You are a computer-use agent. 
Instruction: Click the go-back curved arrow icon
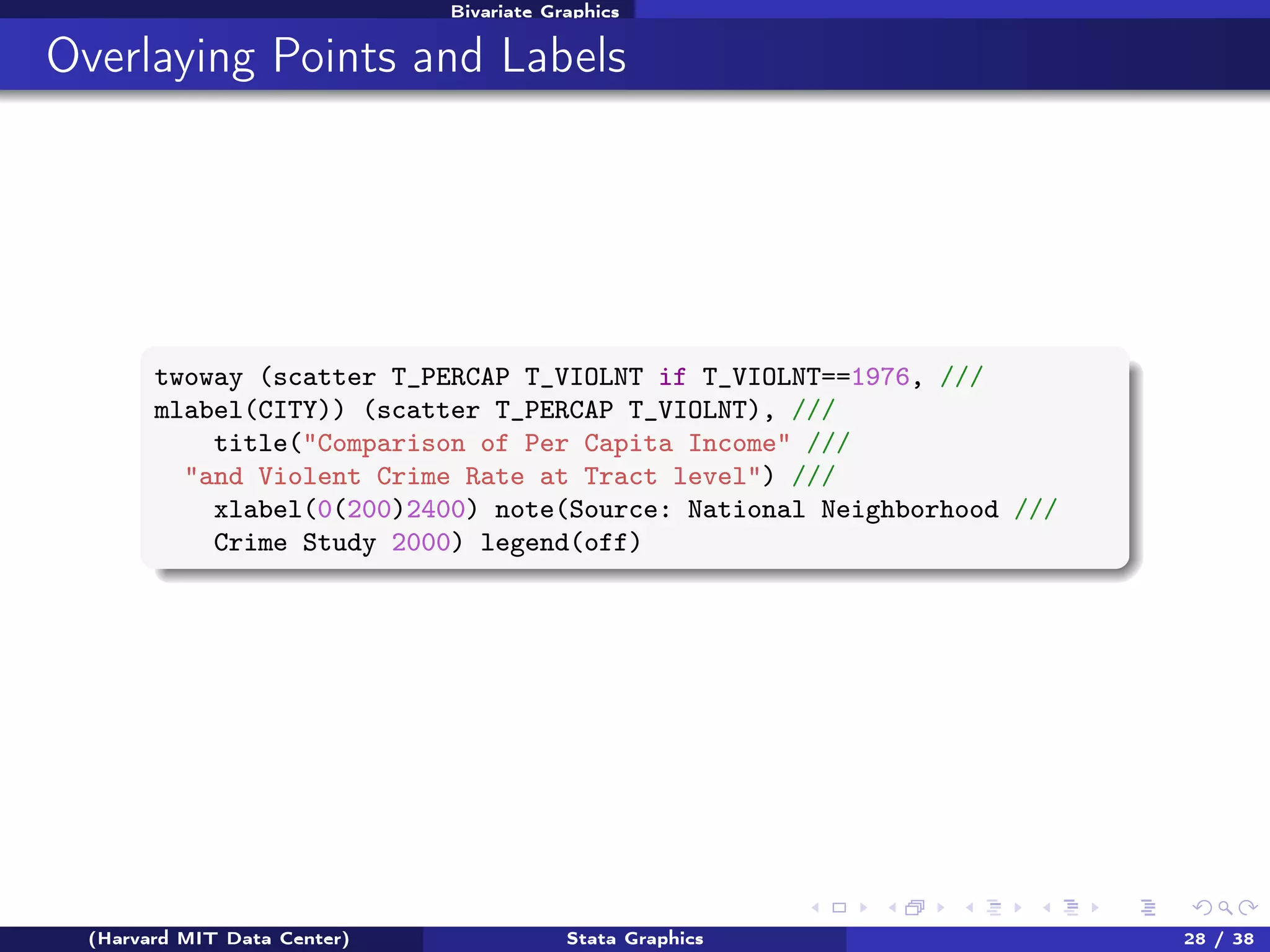point(1202,908)
